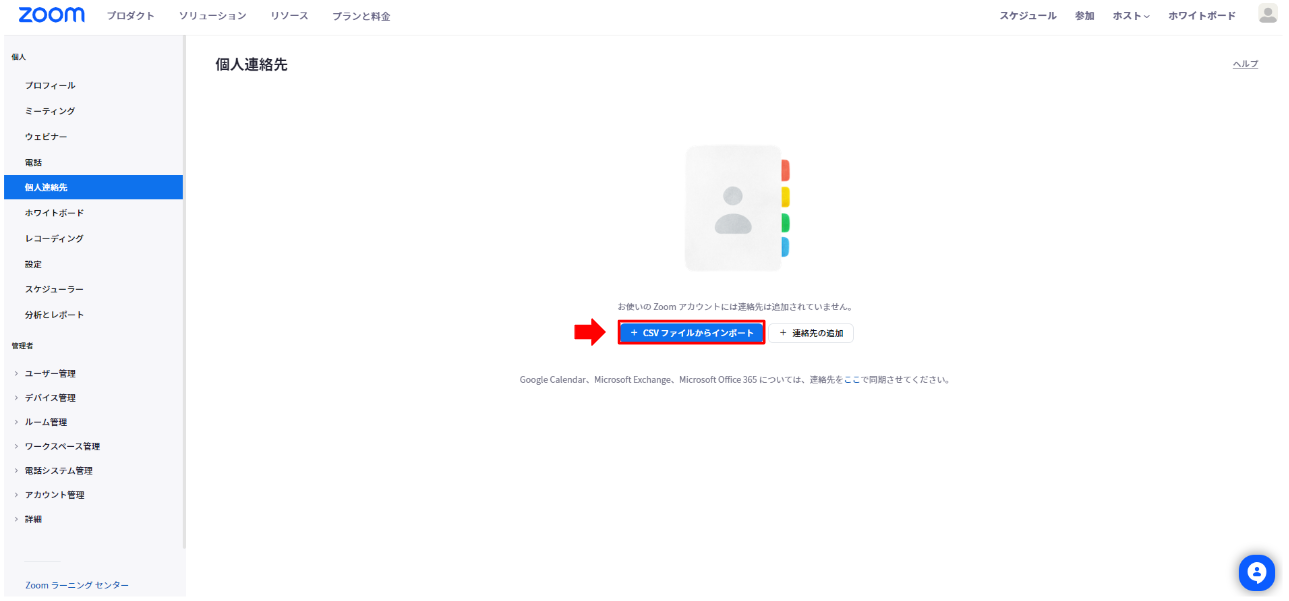Click the address book illustration
The width and height of the screenshot is (1289, 601).
click(737, 208)
